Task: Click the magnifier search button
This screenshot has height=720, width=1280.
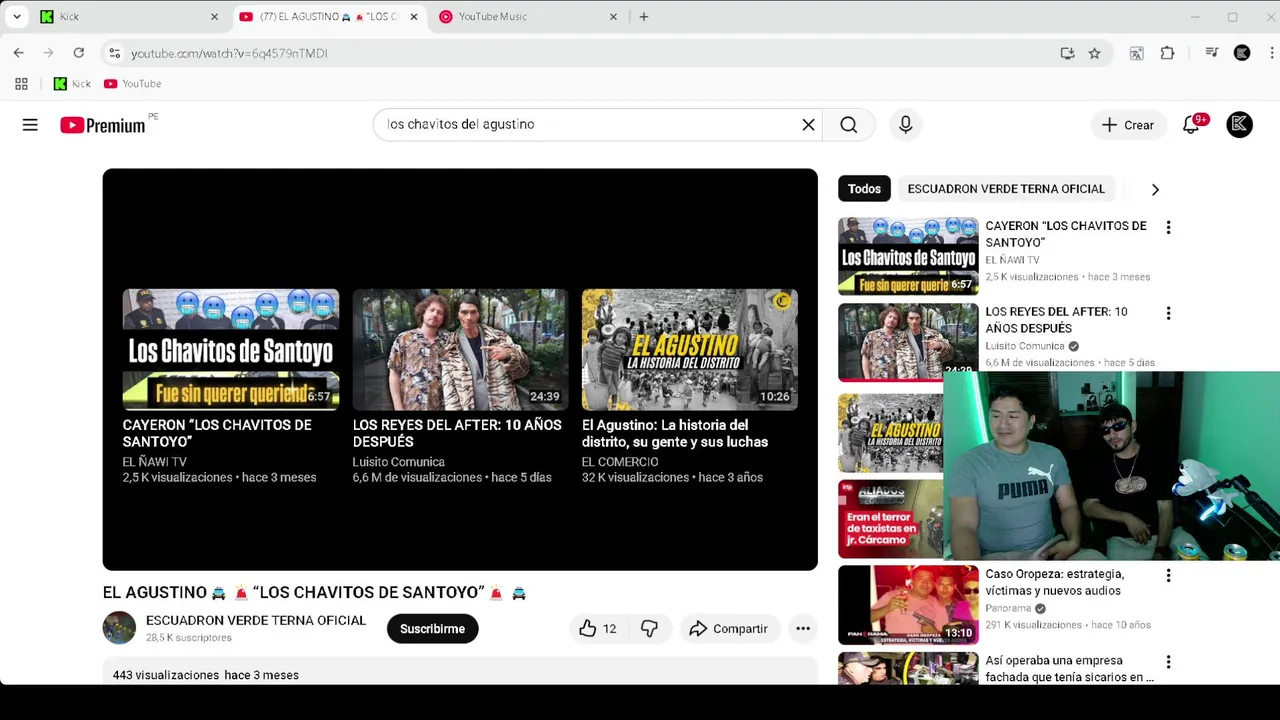Action: 849,125
